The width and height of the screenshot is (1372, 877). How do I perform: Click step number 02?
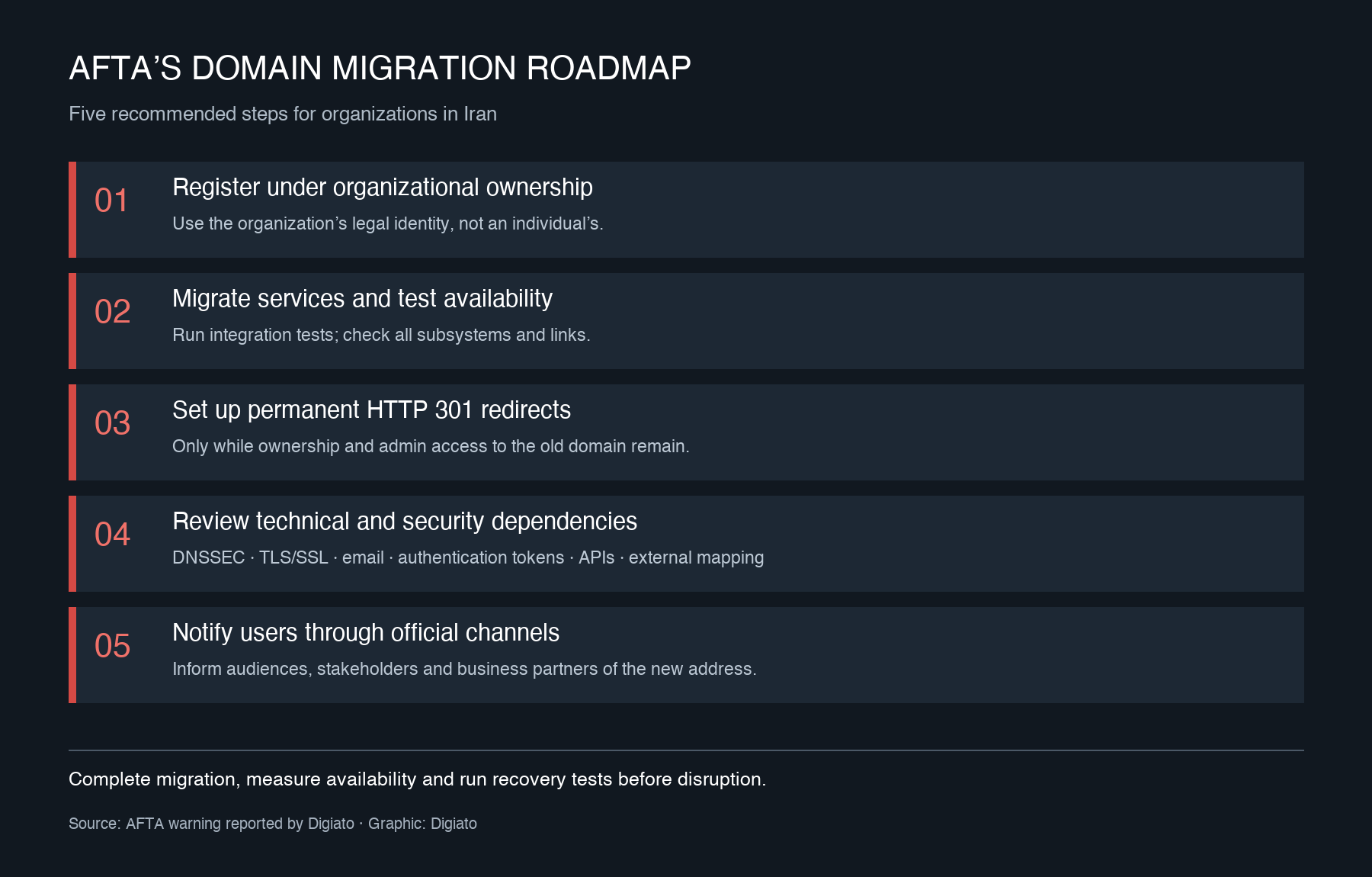coord(112,312)
